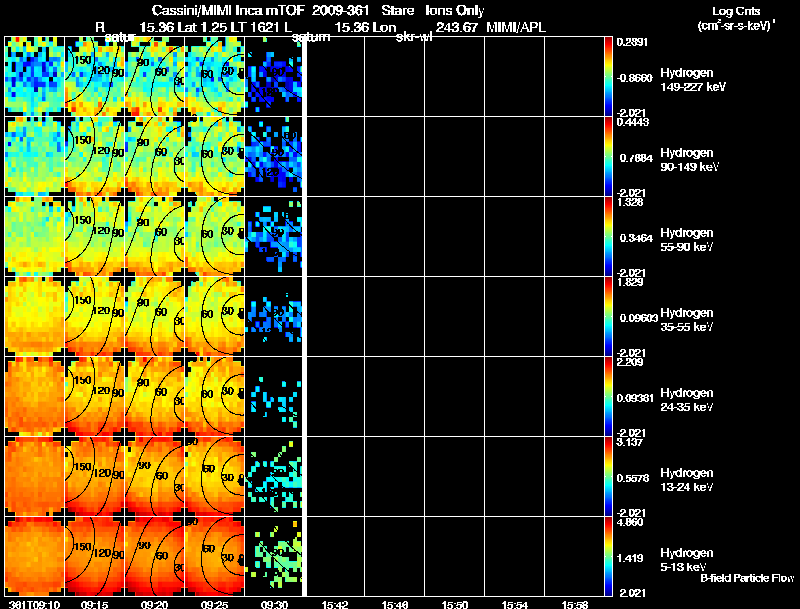This screenshot has width=800, height=609.
Task: Click the color bar beside Hydrogen 90-149 keV
Action: 608,157
